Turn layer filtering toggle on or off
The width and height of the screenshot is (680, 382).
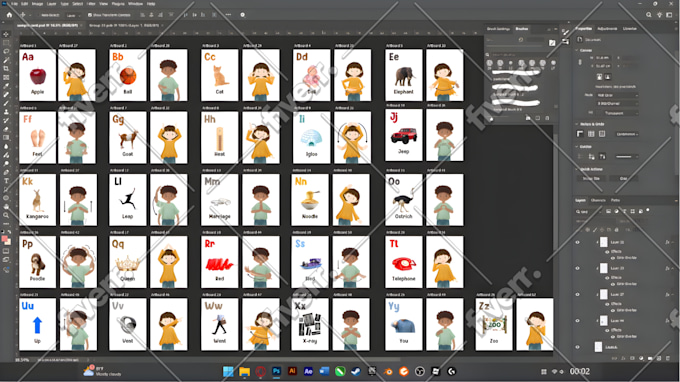(648, 210)
